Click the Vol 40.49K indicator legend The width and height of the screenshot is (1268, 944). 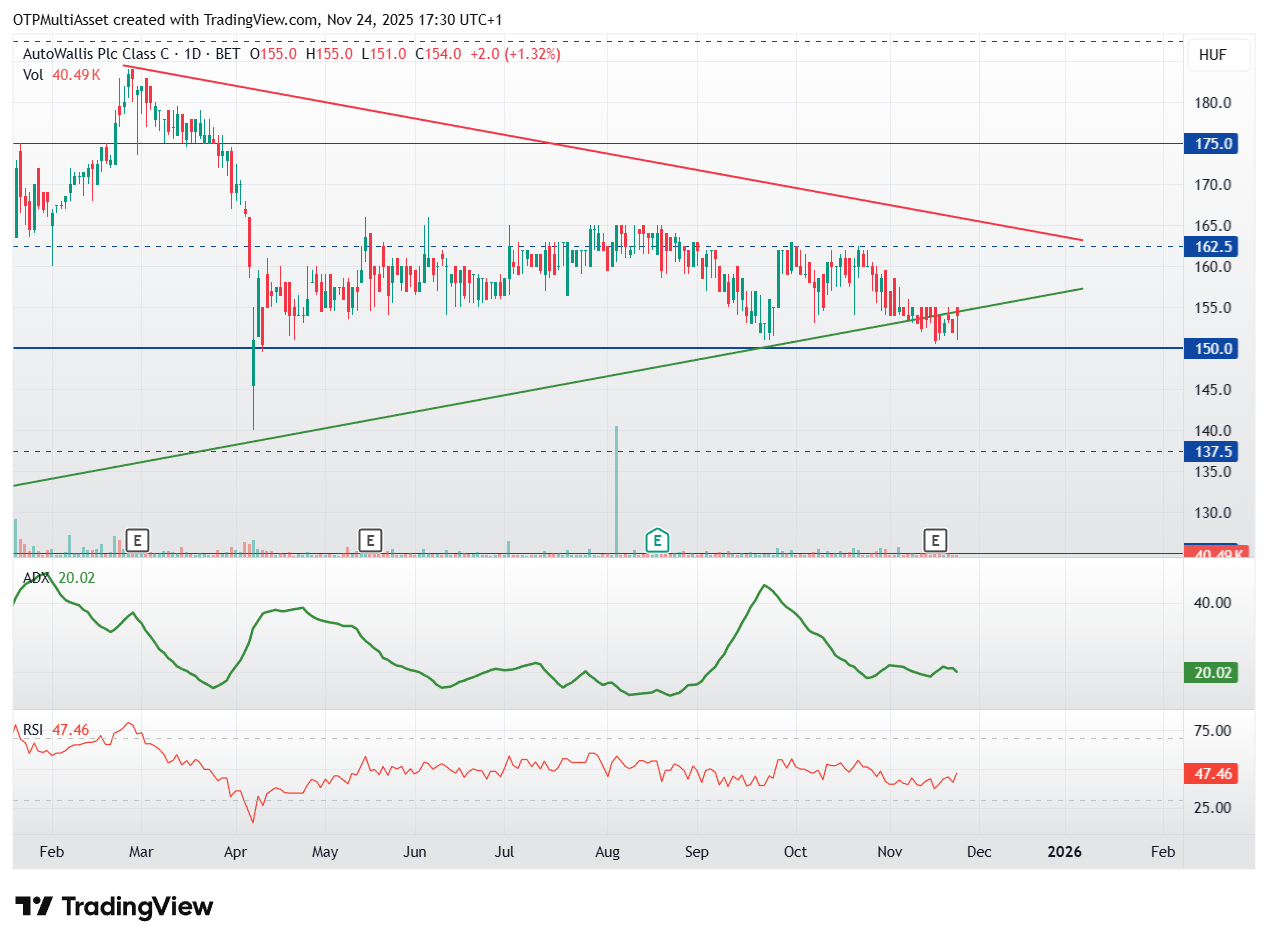point(49,74)
